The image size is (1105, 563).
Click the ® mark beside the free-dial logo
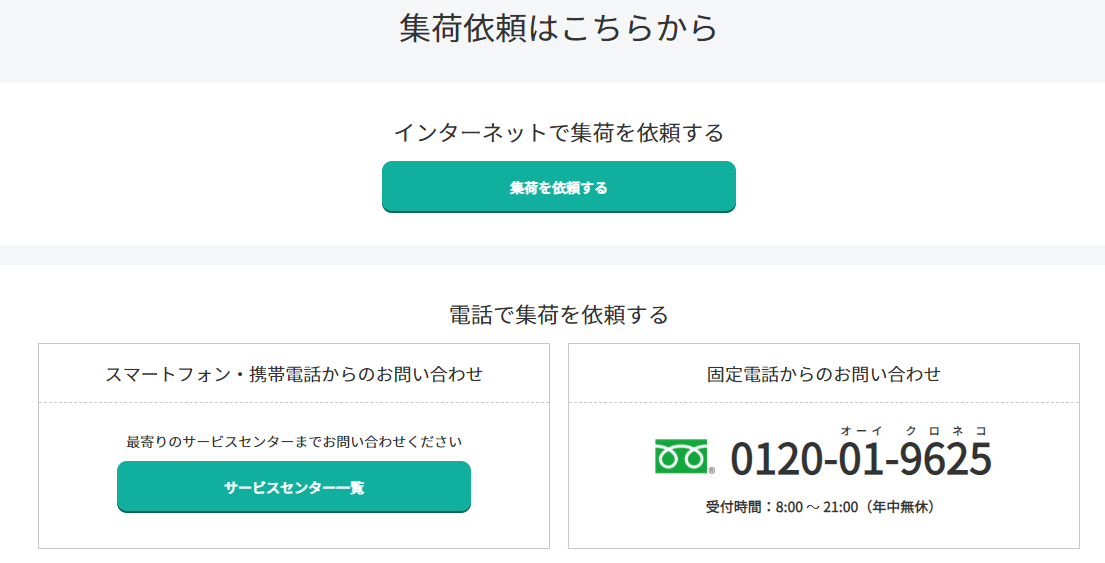click(712, 470)
